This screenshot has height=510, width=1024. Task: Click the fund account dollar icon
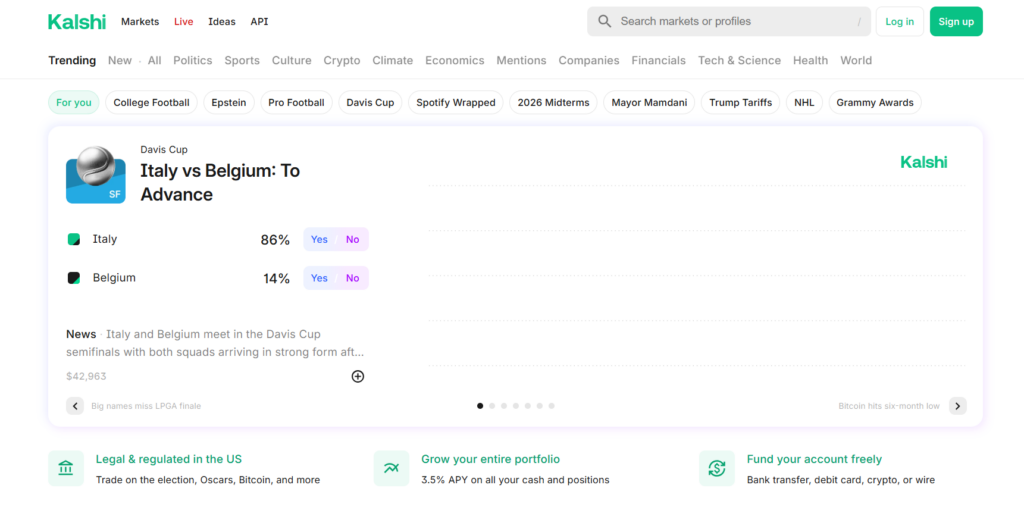click(x=716, y=468)
